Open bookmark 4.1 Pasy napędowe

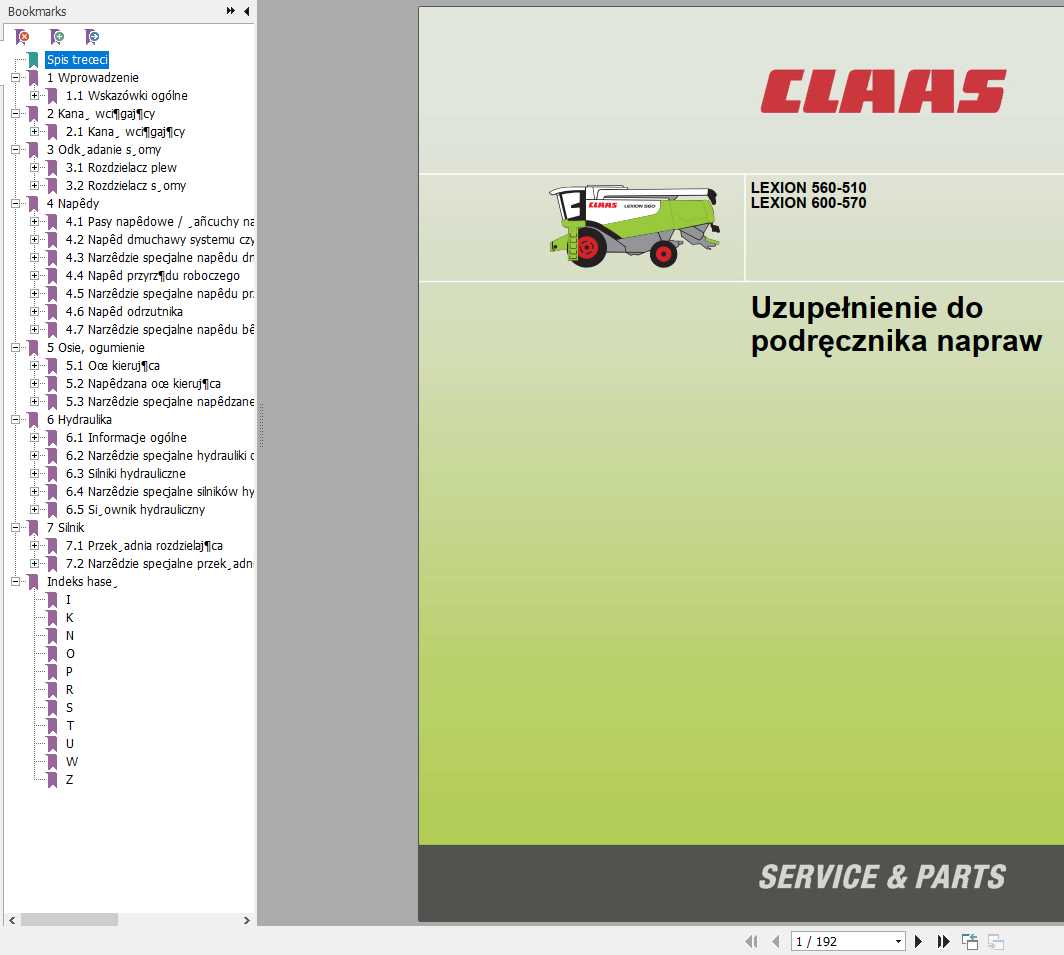coord(159,221)
